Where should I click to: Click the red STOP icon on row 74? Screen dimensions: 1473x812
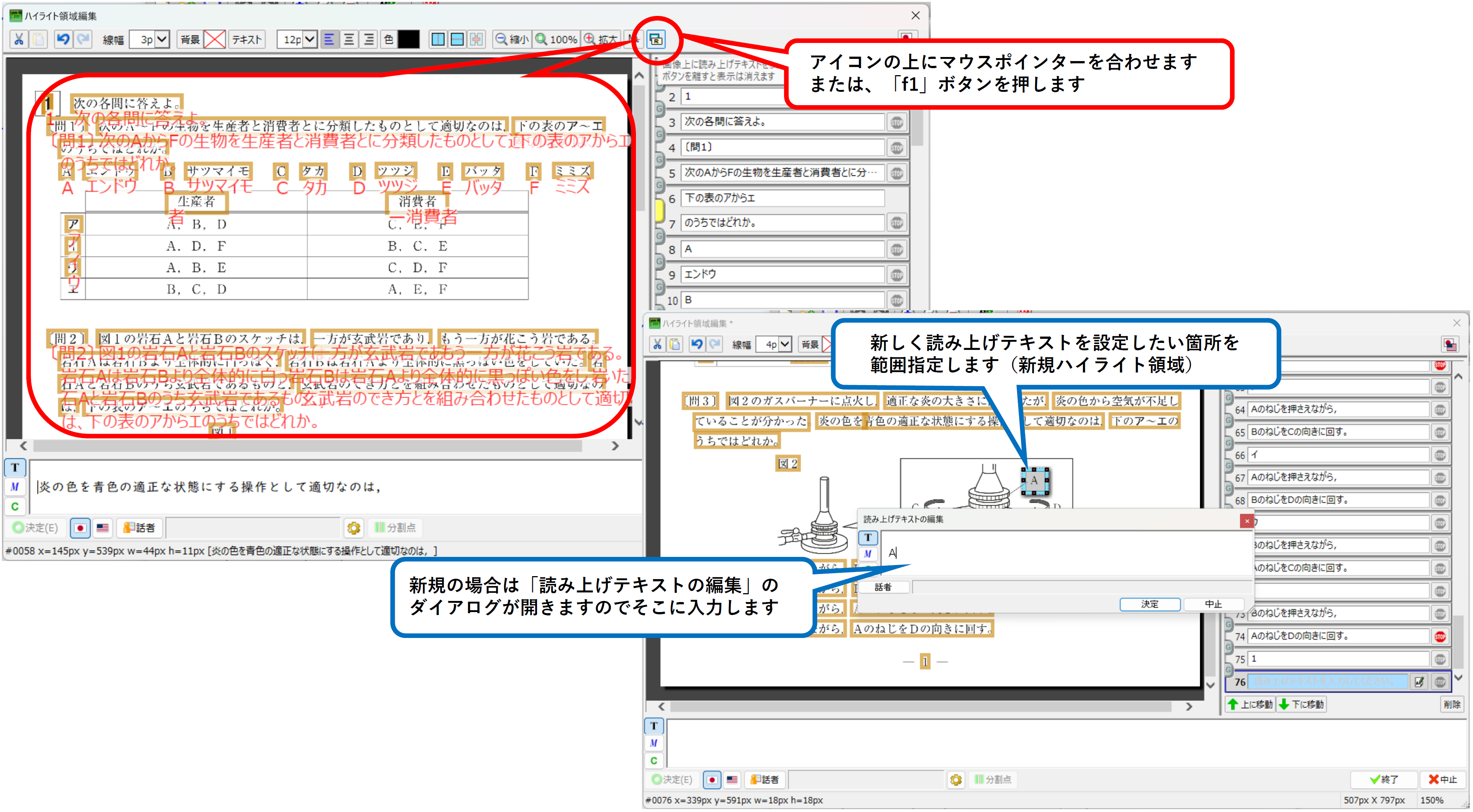tap(1440, 636)
